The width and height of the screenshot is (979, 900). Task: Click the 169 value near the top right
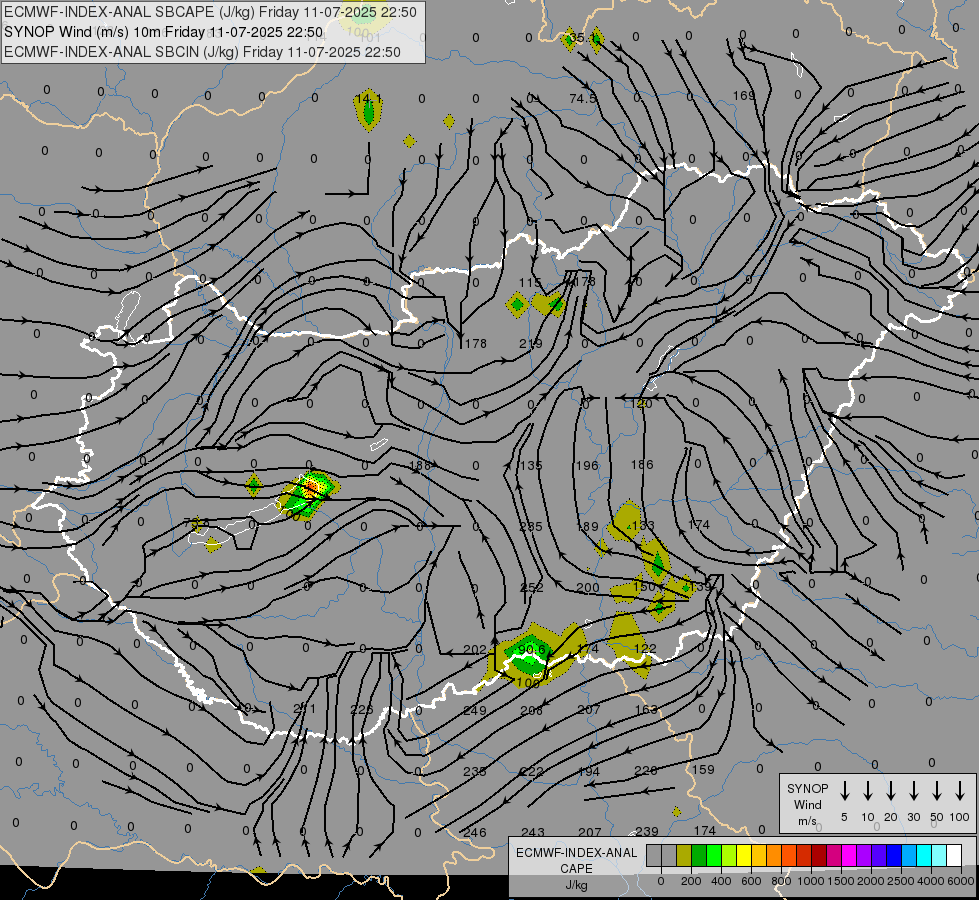coord(744,96)
